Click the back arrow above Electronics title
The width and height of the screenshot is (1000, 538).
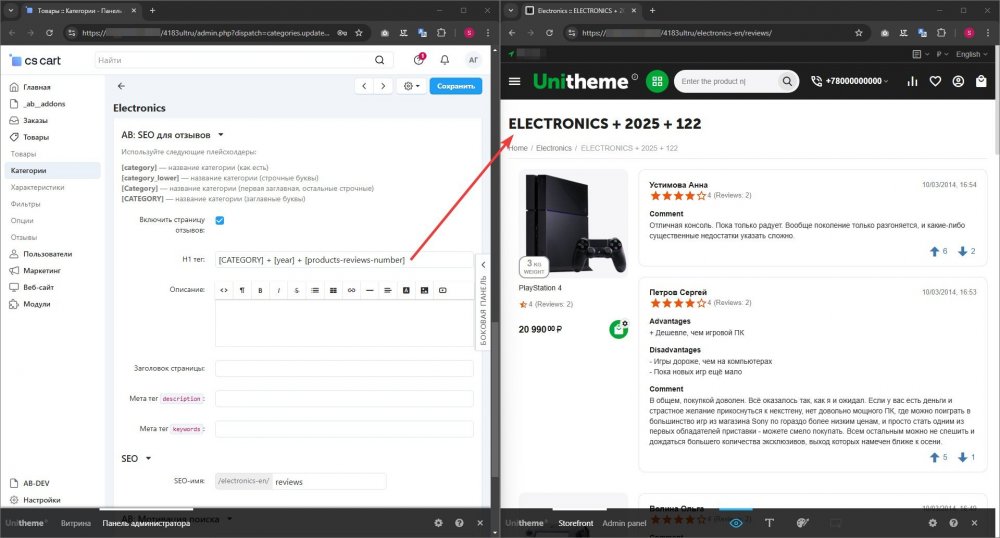[x=121, y=86]
